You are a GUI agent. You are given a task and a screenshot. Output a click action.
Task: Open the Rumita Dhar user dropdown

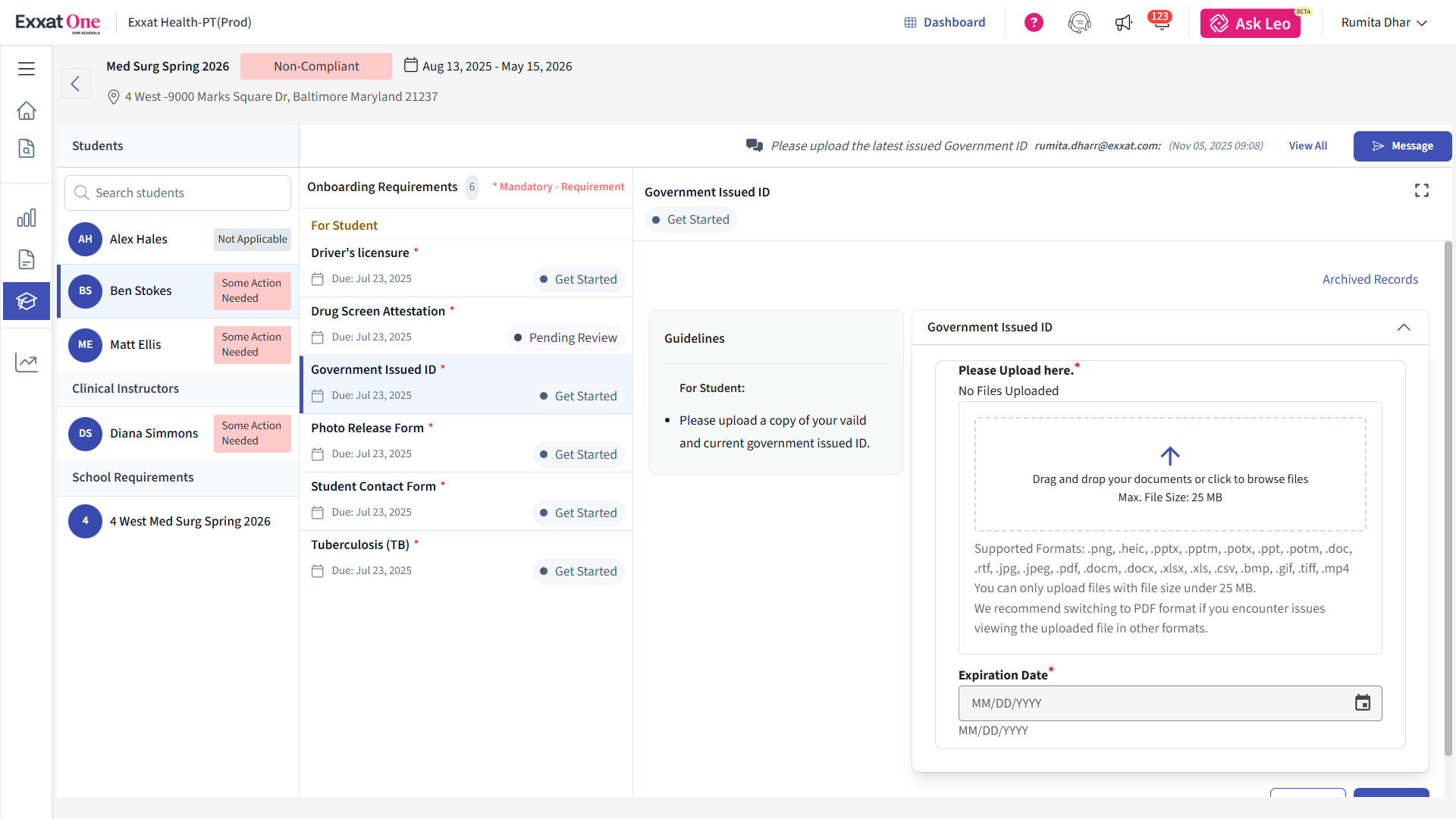click(x=1384, y=23)
